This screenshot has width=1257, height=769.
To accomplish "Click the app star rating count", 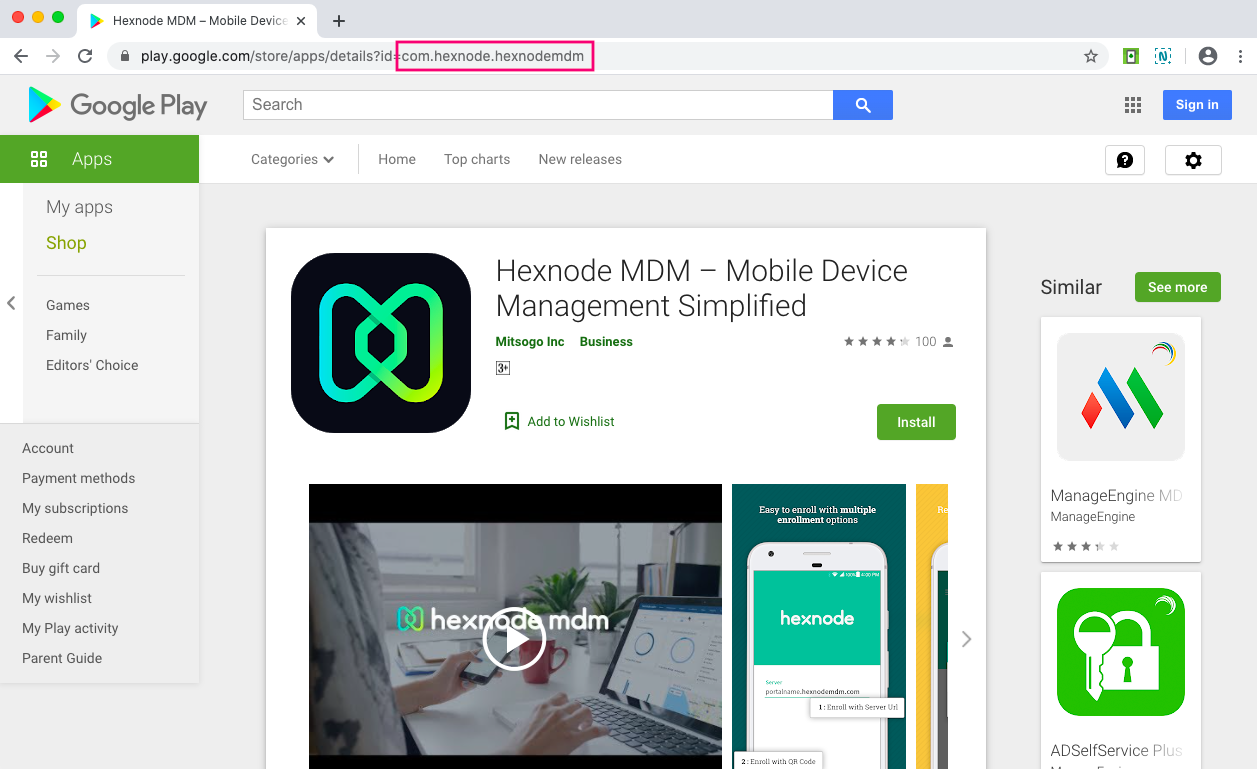I will click(x=926, y=342).
